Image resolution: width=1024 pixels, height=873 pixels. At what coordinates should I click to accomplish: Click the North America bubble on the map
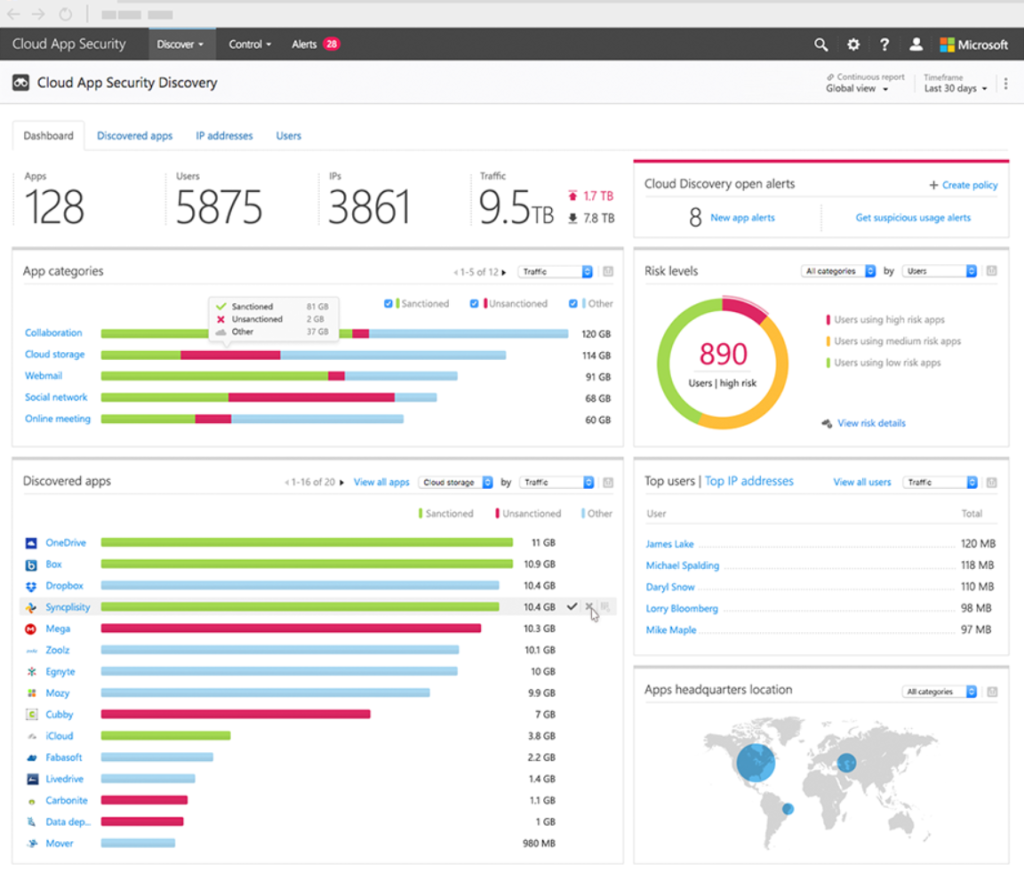coord(756,763)
